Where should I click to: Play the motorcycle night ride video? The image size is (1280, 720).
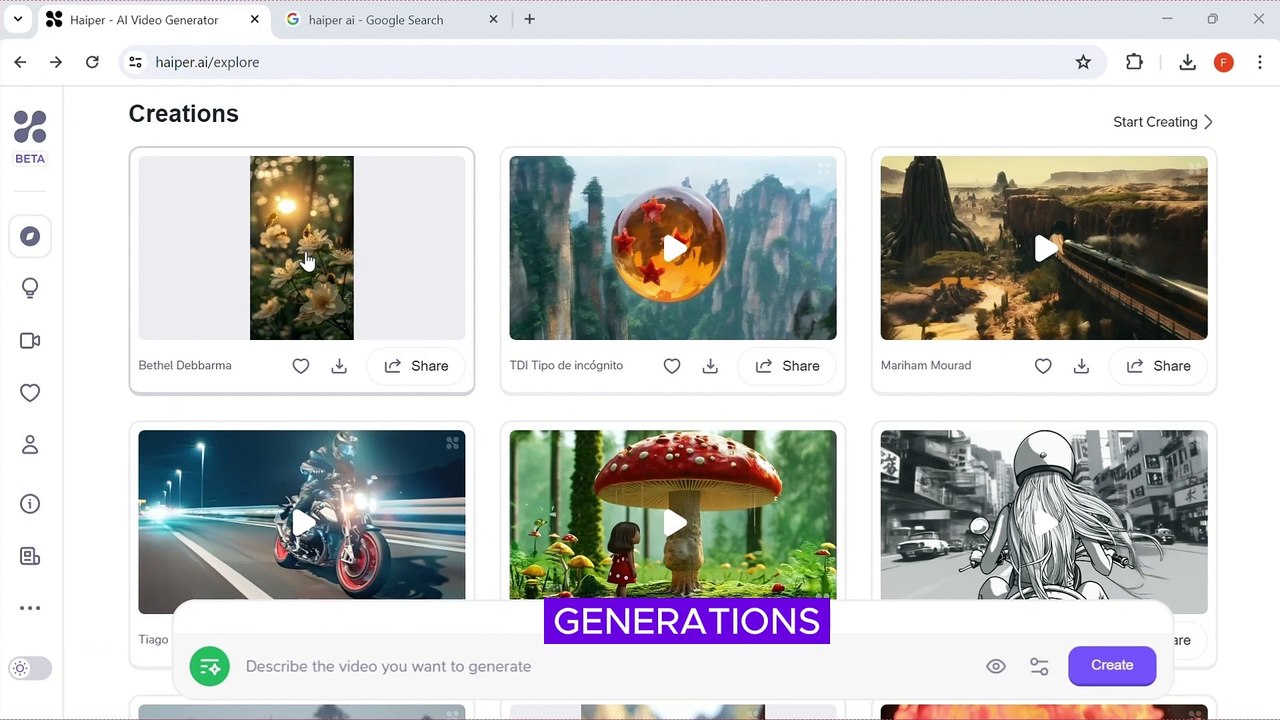[302, 522]
